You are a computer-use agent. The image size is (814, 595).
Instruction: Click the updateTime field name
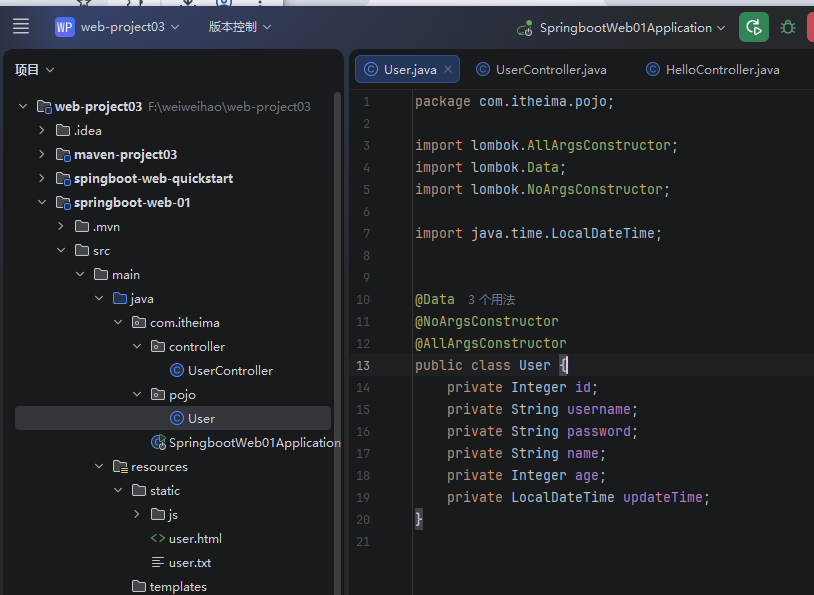coord(662,497)
